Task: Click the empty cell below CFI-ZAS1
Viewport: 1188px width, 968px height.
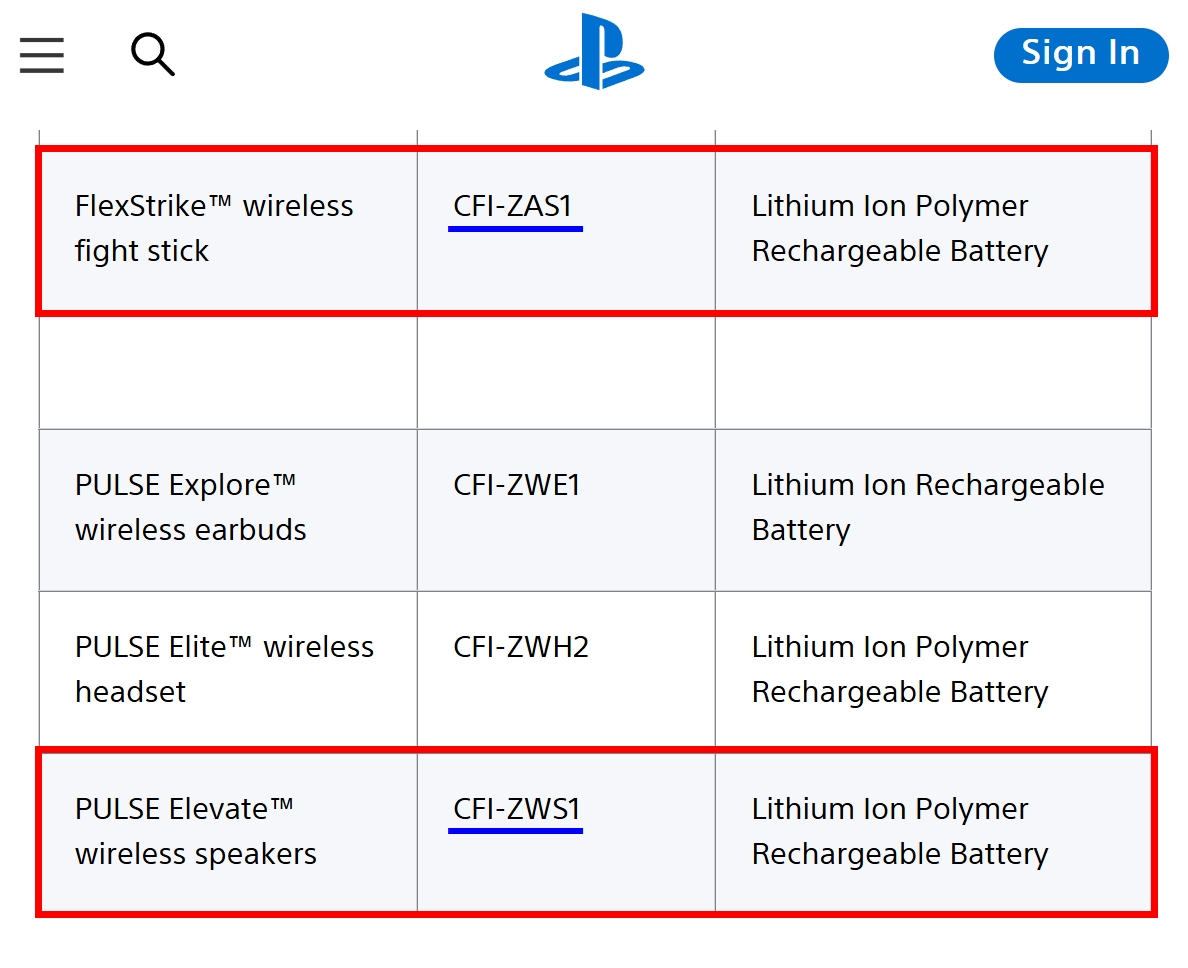Action: click(x=566, y=372)
